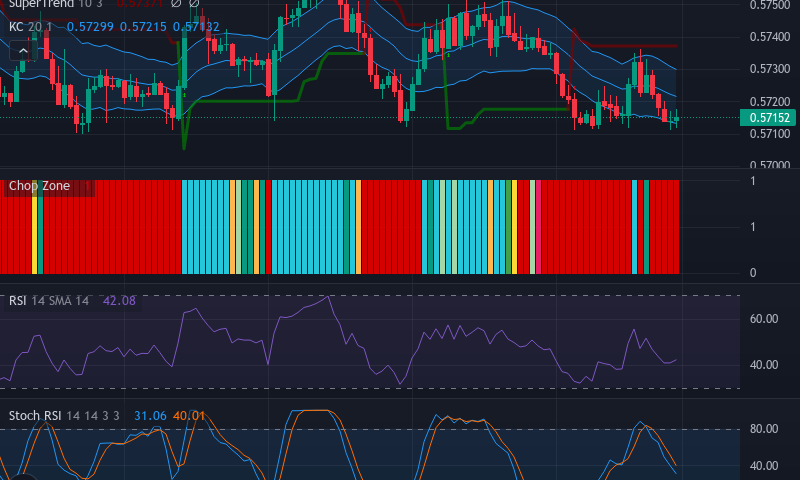This screenshot has width=800, height=480.
Task: Click the 40.00 label on Stoch RSI scale
Action: click(764, 466)
